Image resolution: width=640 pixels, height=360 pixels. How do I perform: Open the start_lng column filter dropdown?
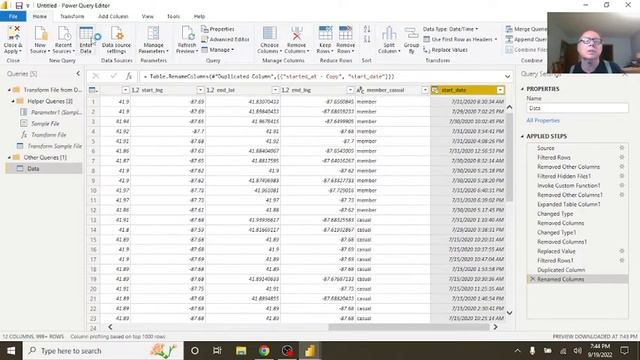tap(200, 90)
